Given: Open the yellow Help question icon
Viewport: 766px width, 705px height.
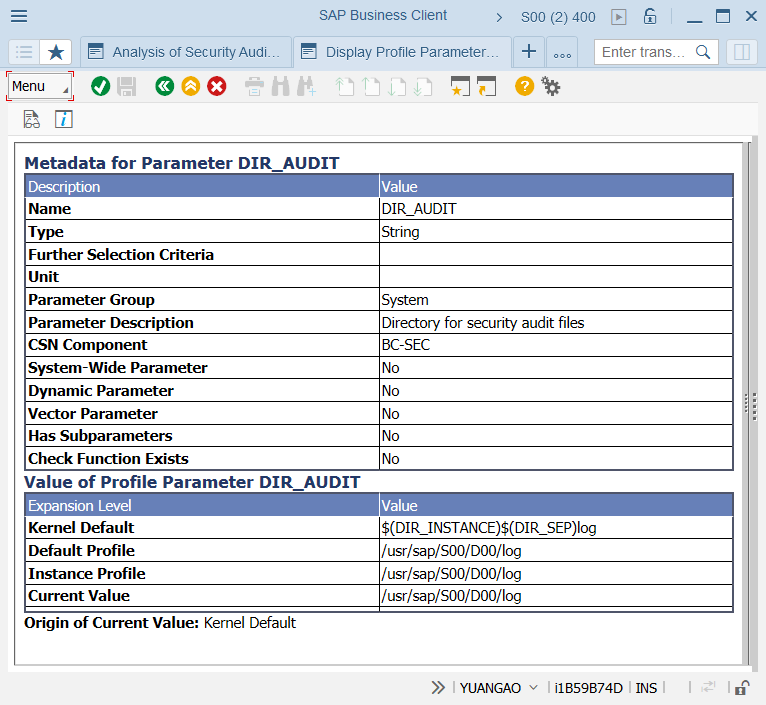Looking at the screenshot, I should click(x=524, y=86).
